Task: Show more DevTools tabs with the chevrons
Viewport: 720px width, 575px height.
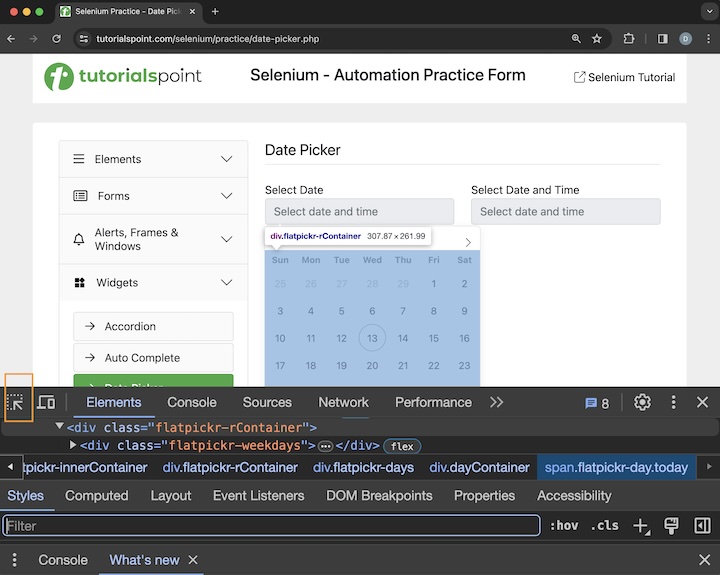Action: [x=496, y=402]
